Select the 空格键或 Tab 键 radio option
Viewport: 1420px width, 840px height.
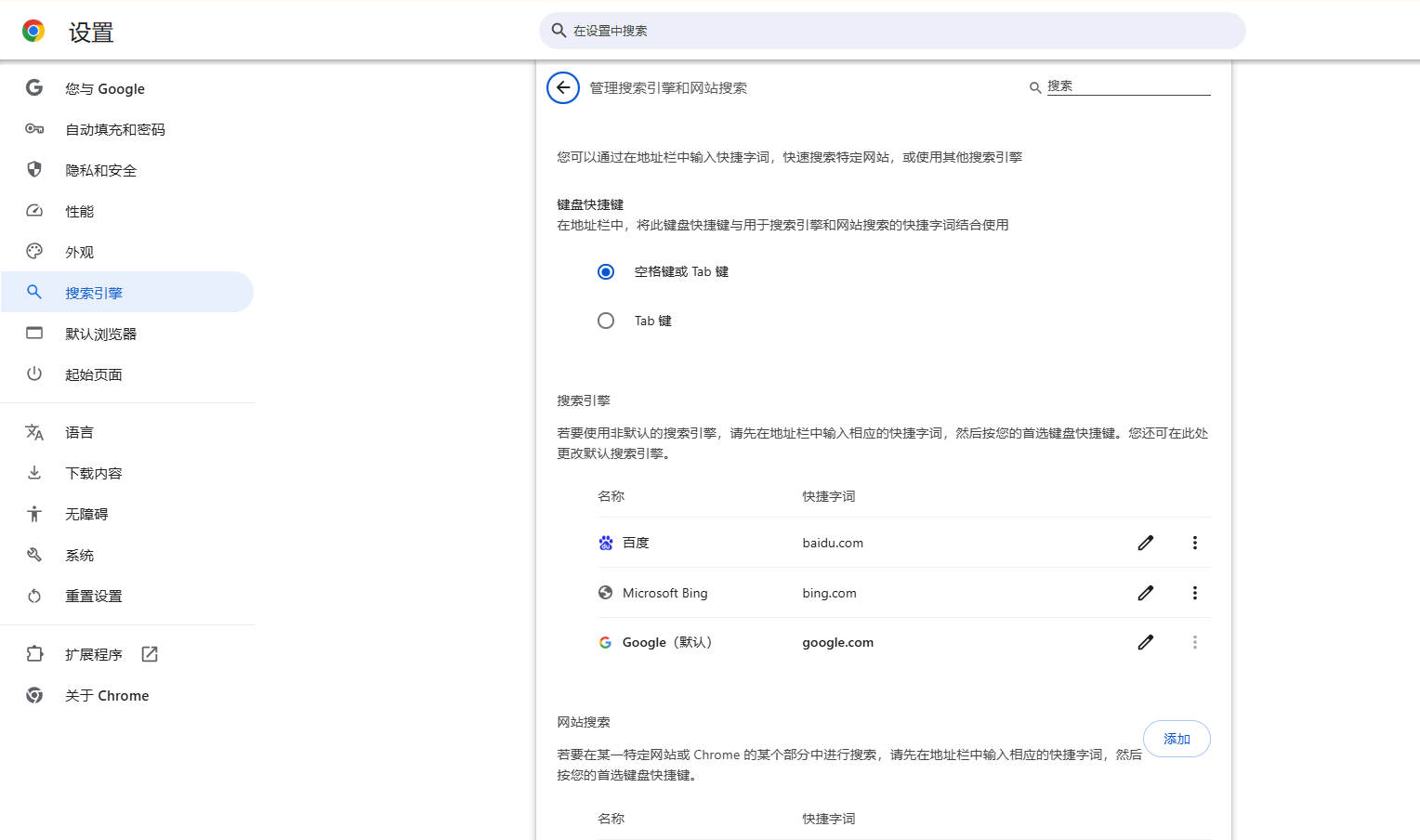pyautogui.click(x=606, y=271)
